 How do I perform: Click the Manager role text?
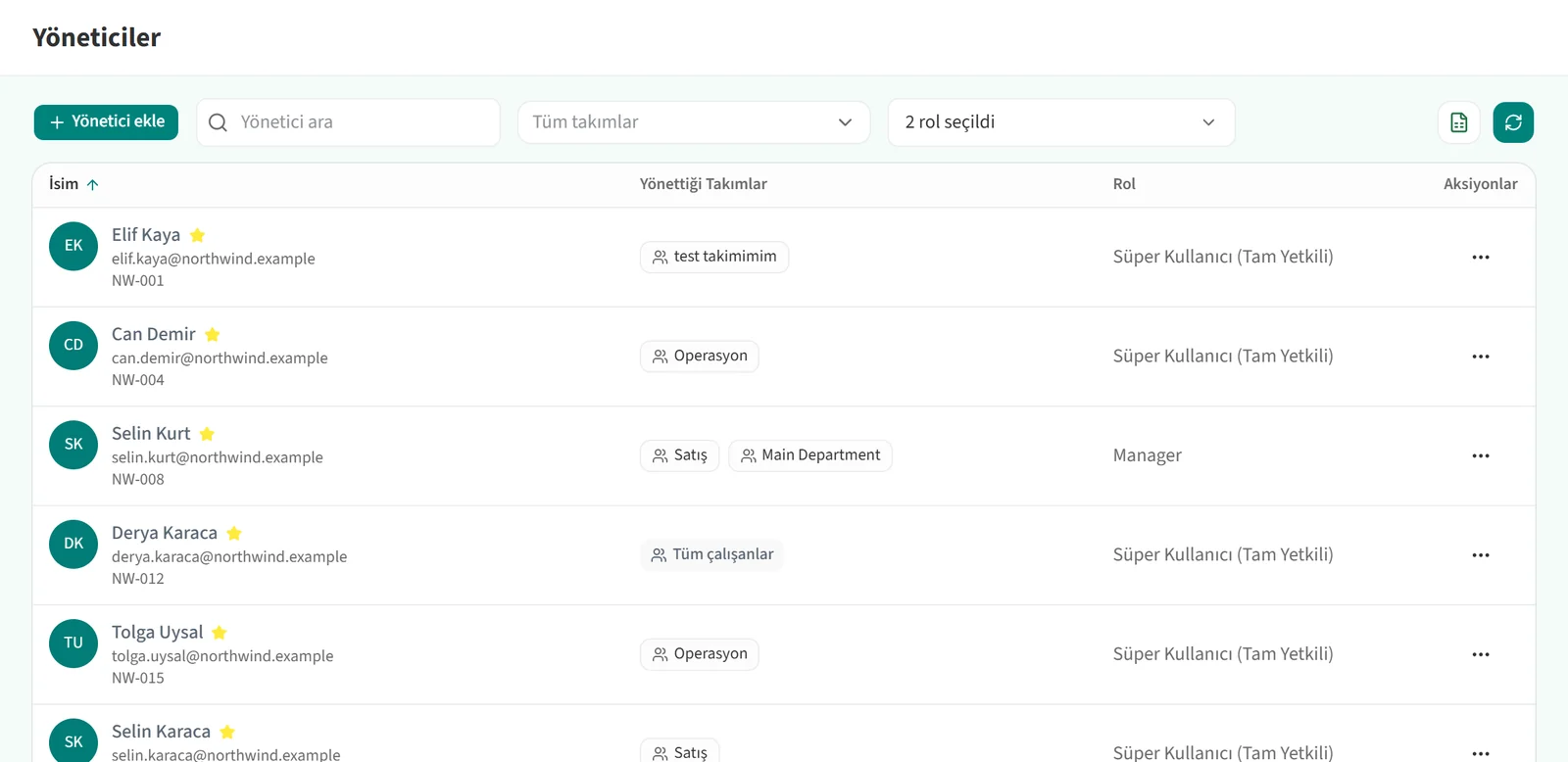(1148, 455)
